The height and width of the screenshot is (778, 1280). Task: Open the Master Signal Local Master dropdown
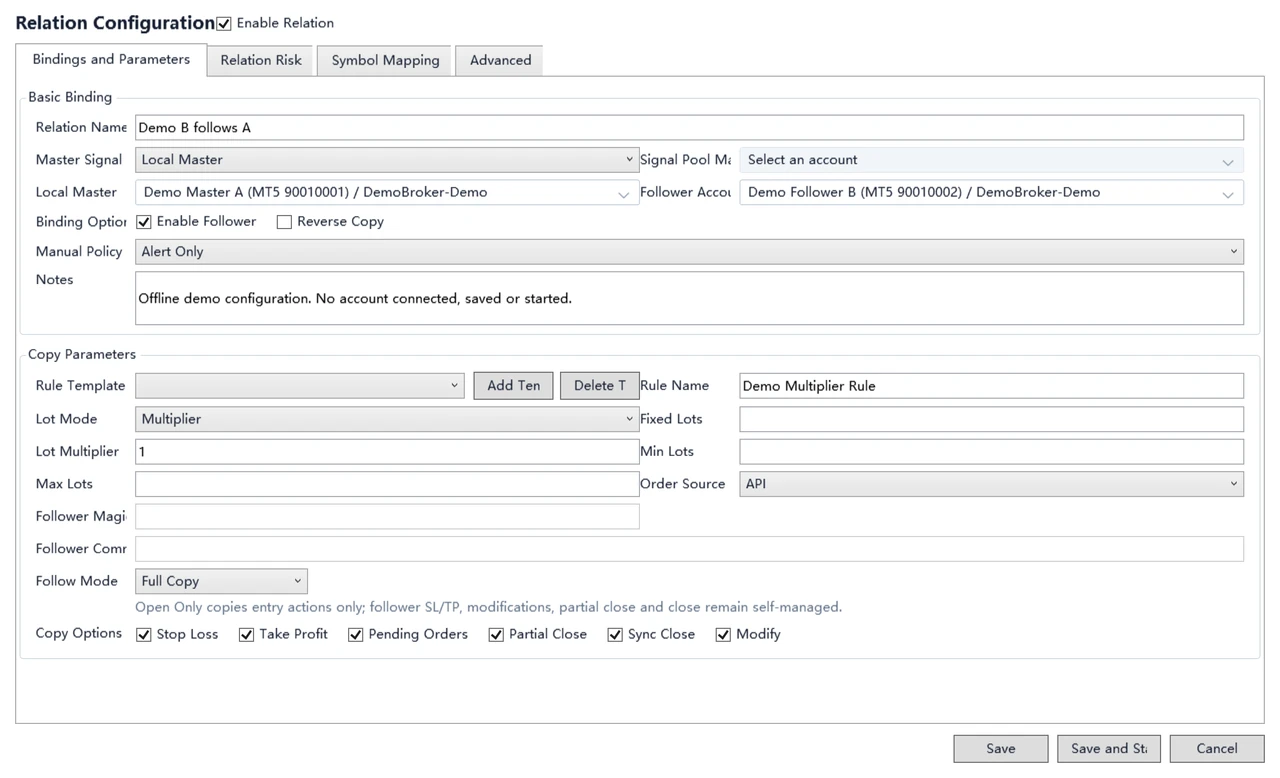click(x=387, y=160)
